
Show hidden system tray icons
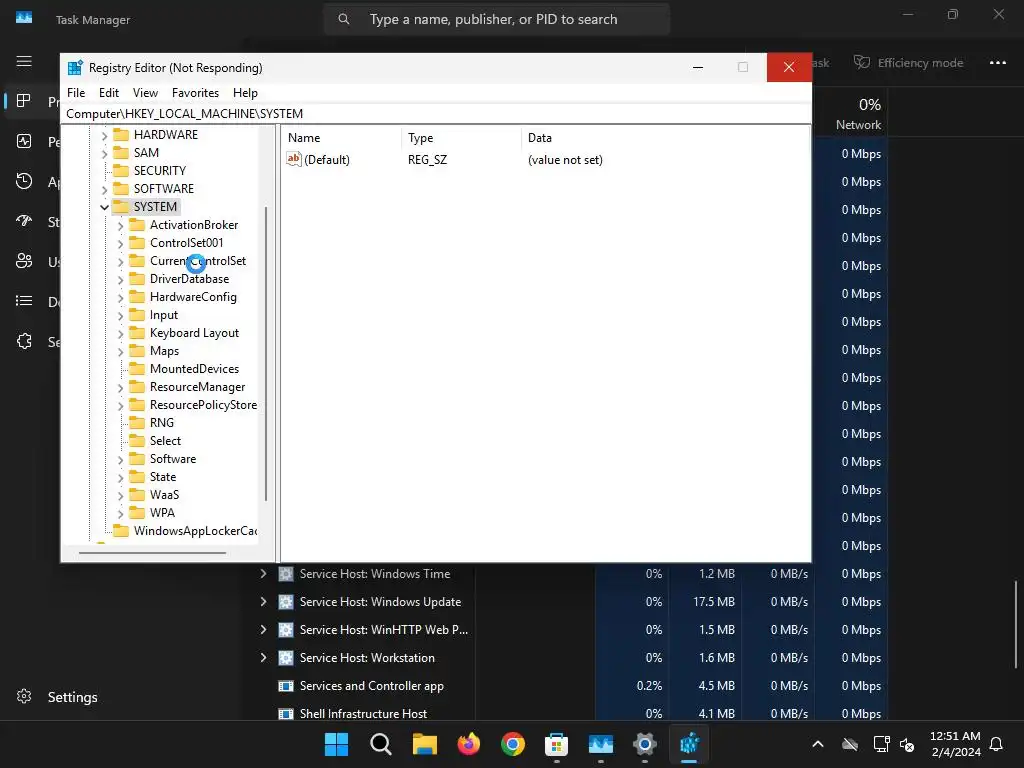(x=818, y=744)
